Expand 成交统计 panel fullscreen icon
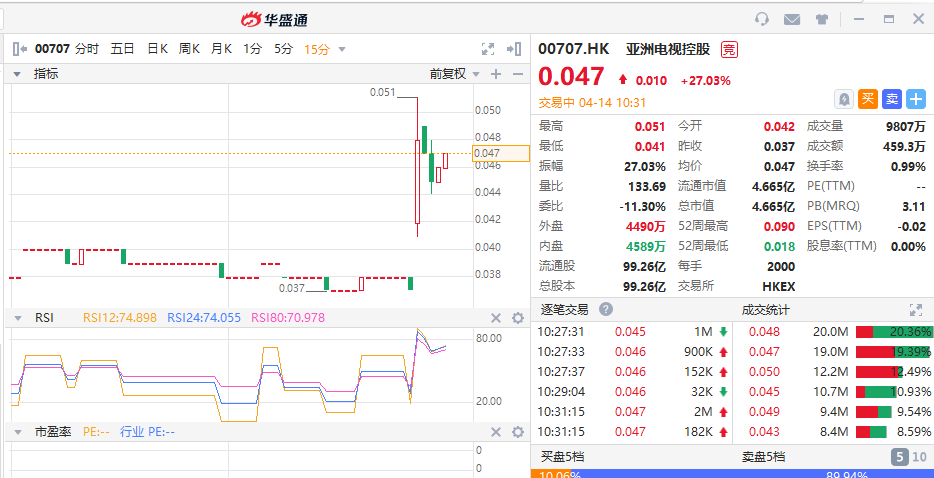934x478 pixels. click(916, 309)
